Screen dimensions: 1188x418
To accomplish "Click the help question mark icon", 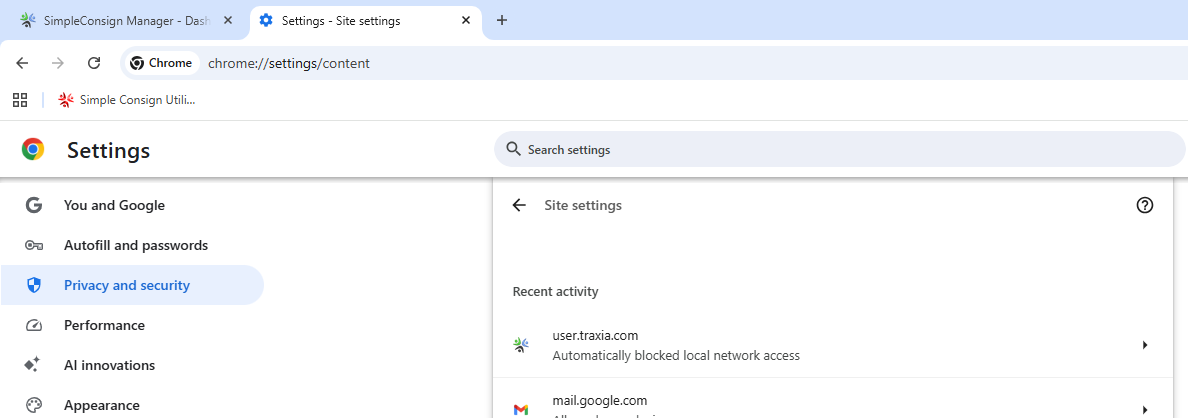I will pyautogui.click(x=1145, y=205).
